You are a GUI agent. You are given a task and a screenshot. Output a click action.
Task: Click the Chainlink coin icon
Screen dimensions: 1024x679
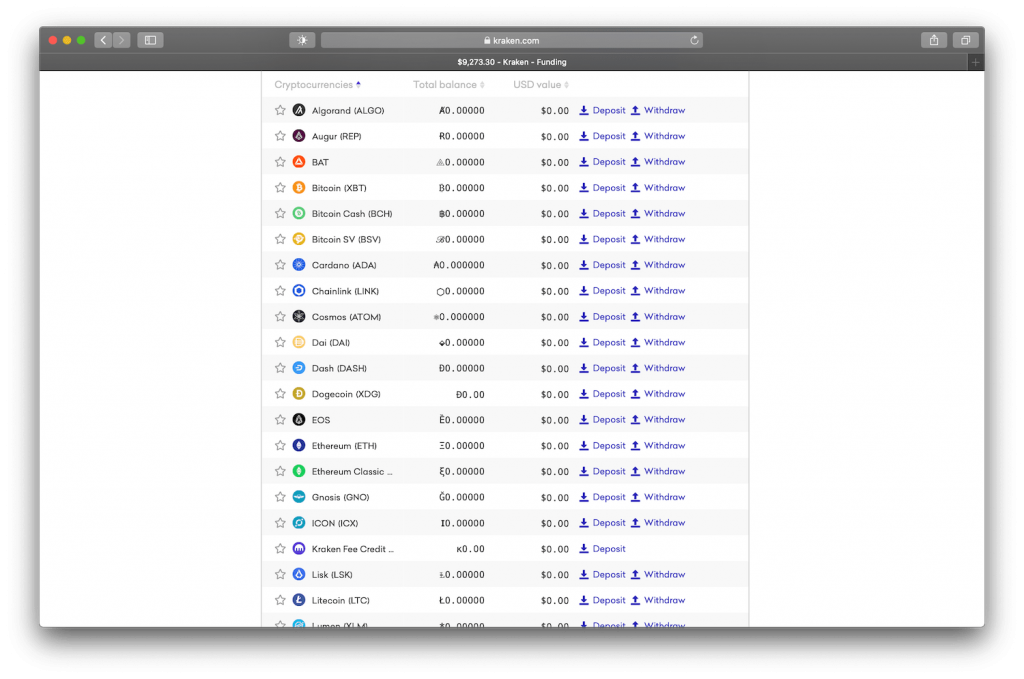[x=298, y=291]
